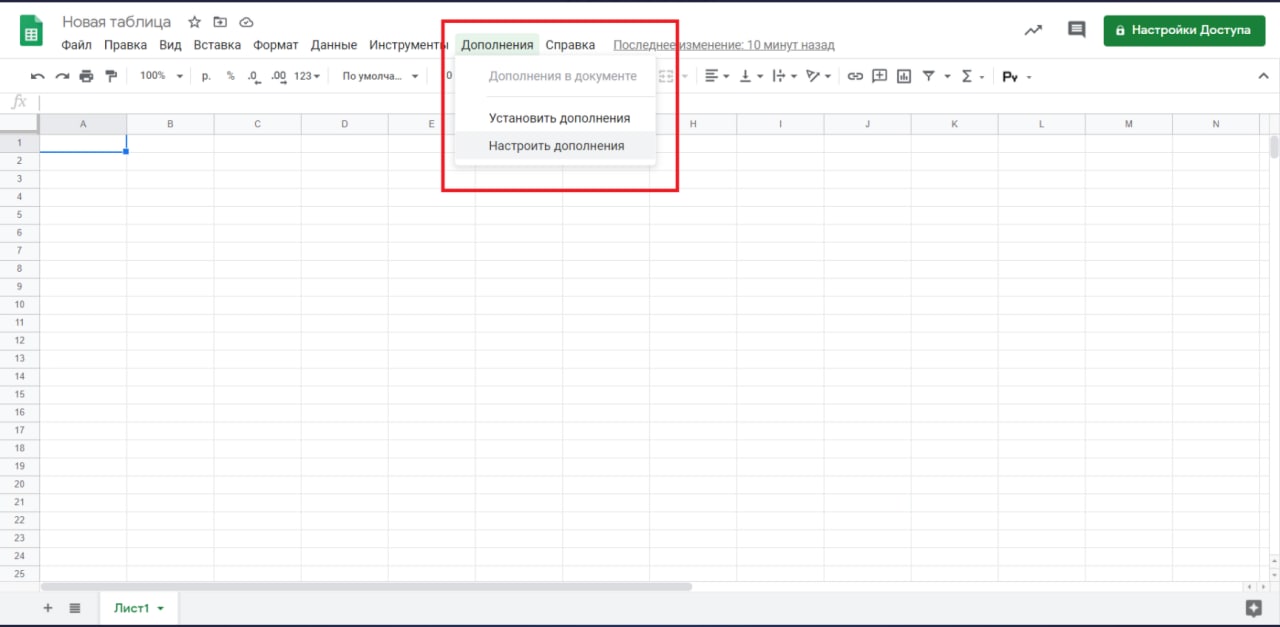The image size is (1280, 627).
Task: Open horizontal align dropdown
Action: tap(717, 76)
